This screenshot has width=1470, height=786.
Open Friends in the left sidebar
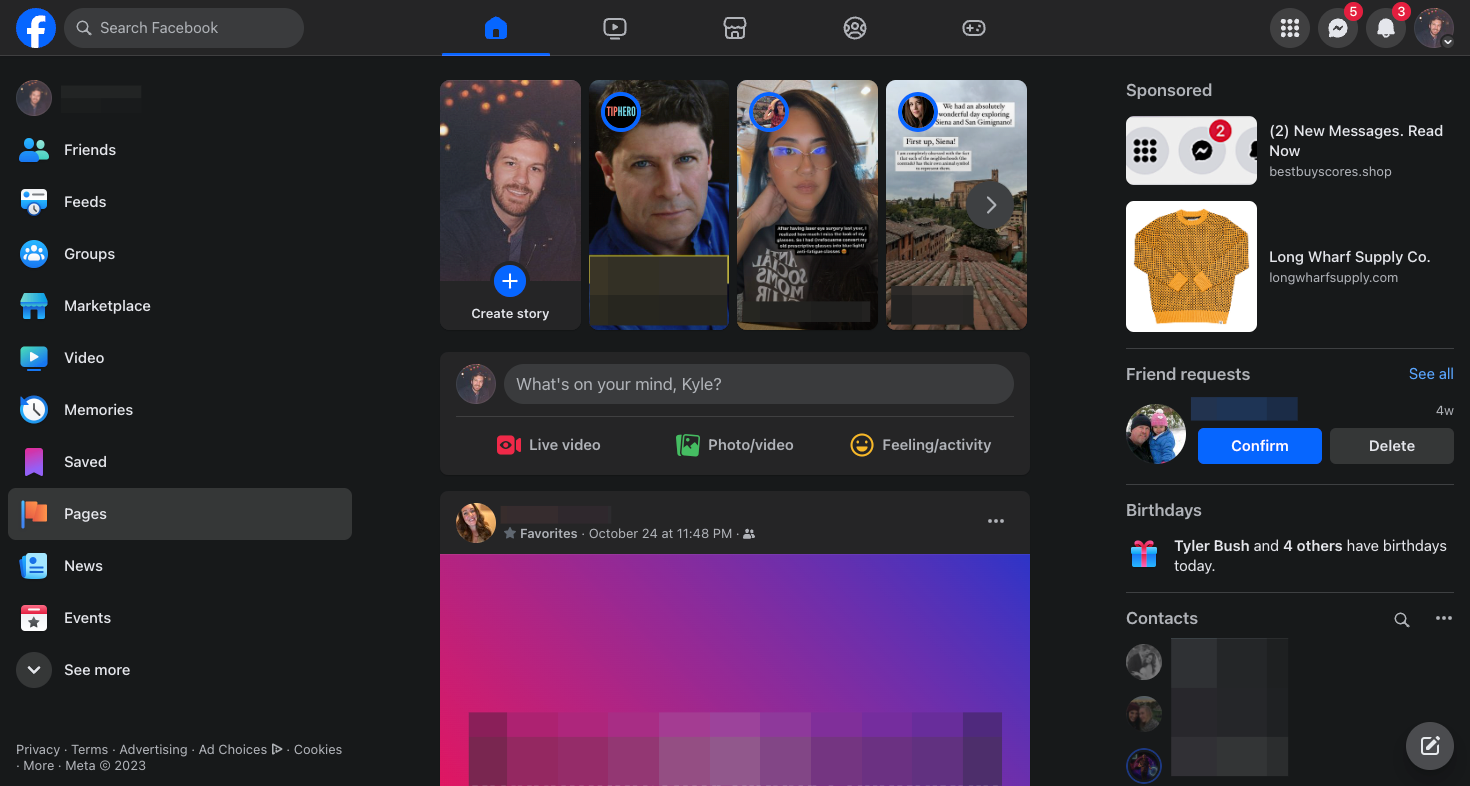[180, 150]
